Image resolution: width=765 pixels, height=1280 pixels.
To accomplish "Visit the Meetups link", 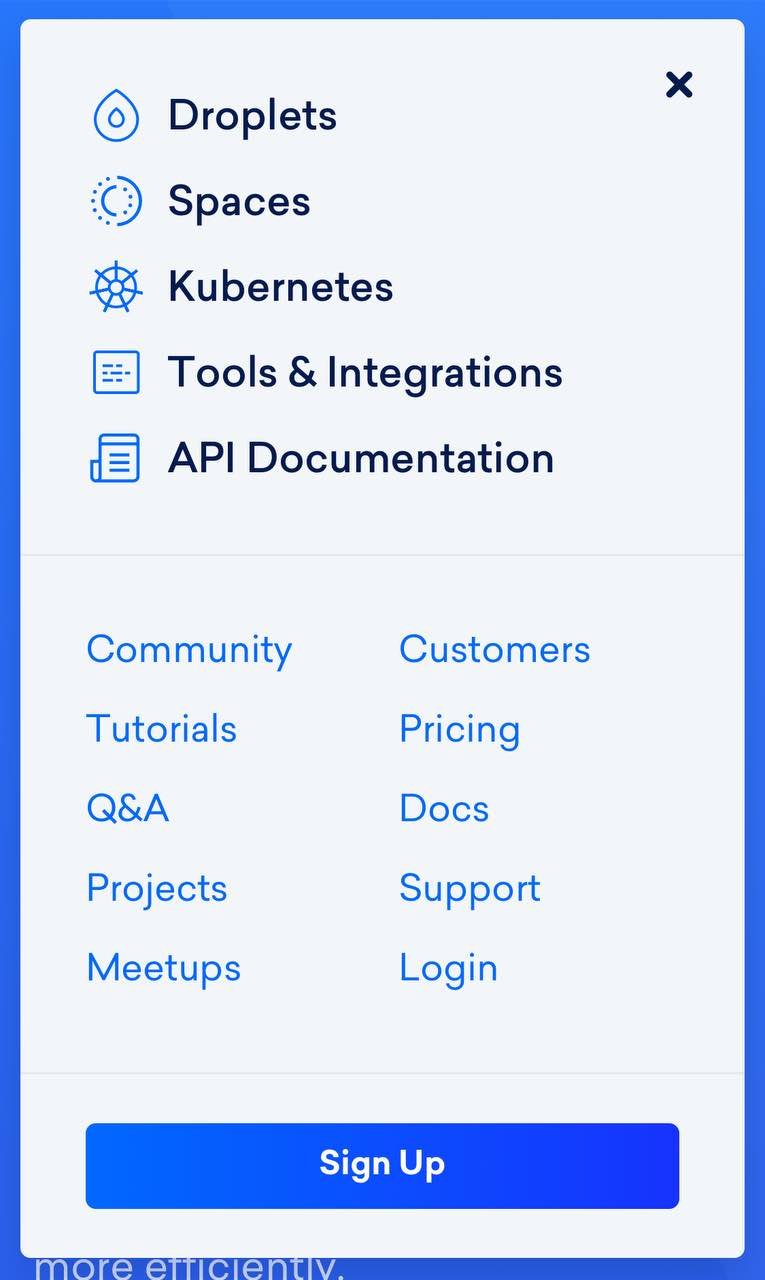I will (164, 969).
